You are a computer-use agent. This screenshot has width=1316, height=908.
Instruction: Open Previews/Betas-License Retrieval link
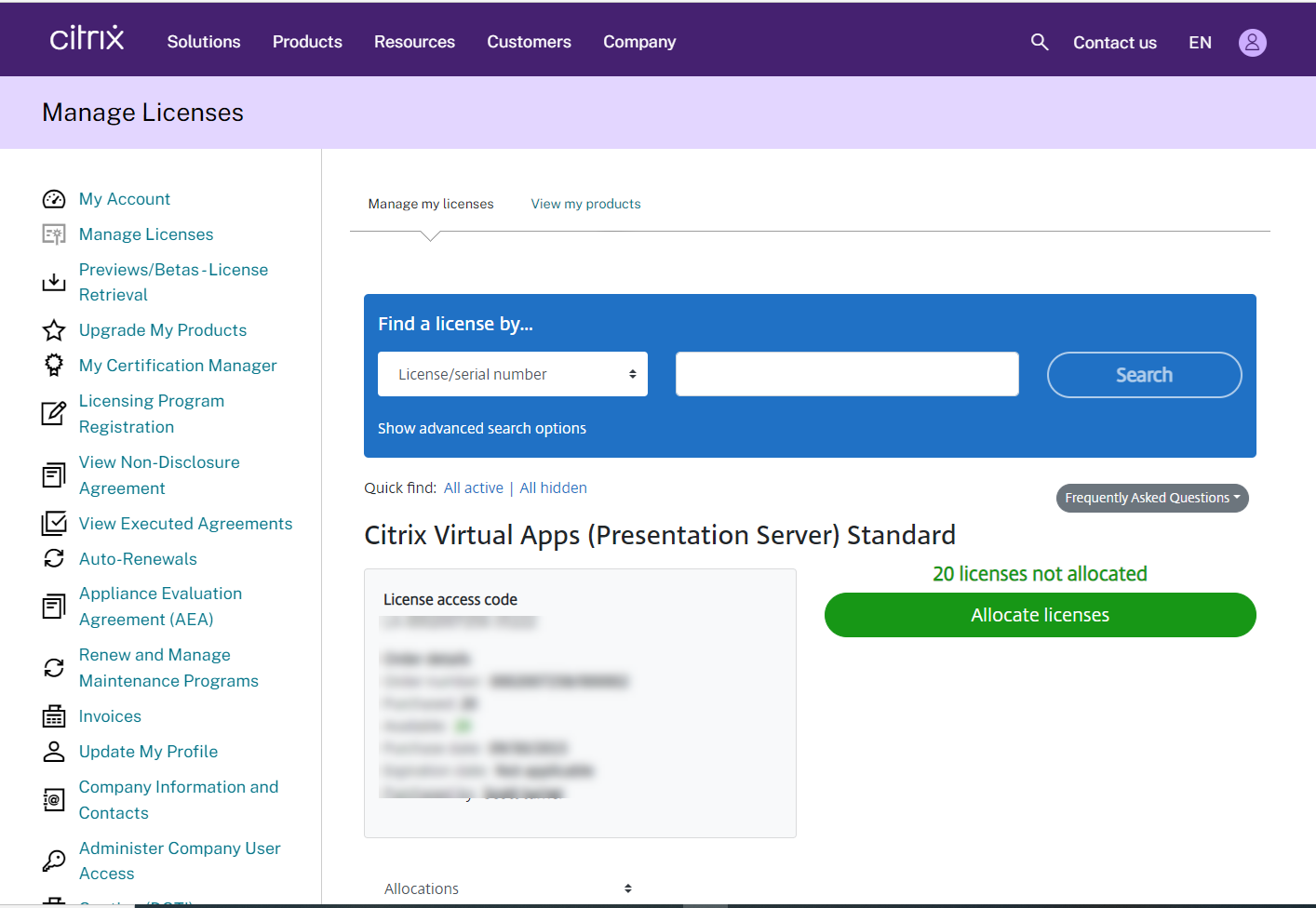pyautogui.click(x=173, y=282)
